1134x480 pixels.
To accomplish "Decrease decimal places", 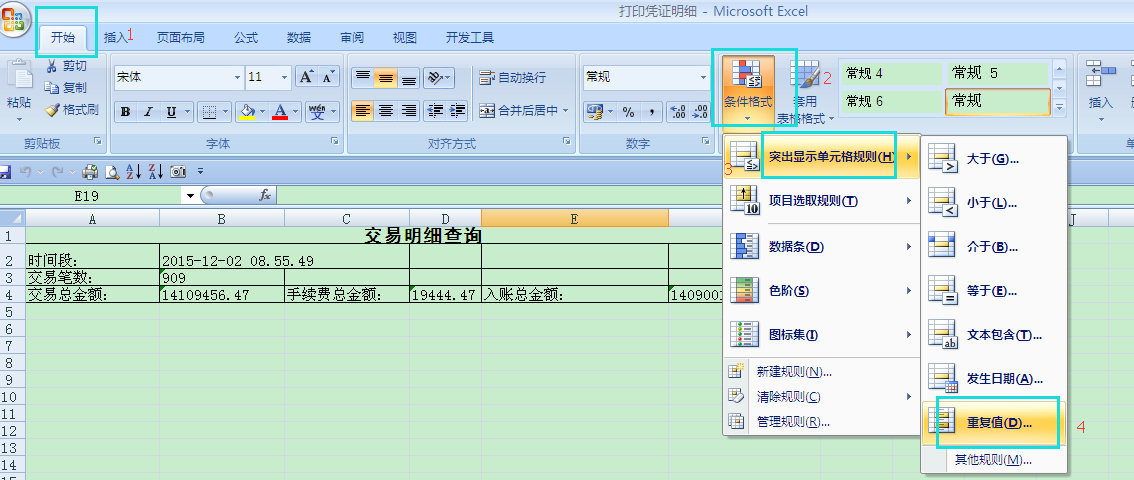I will pyautogui.click(x=700, y=111).
